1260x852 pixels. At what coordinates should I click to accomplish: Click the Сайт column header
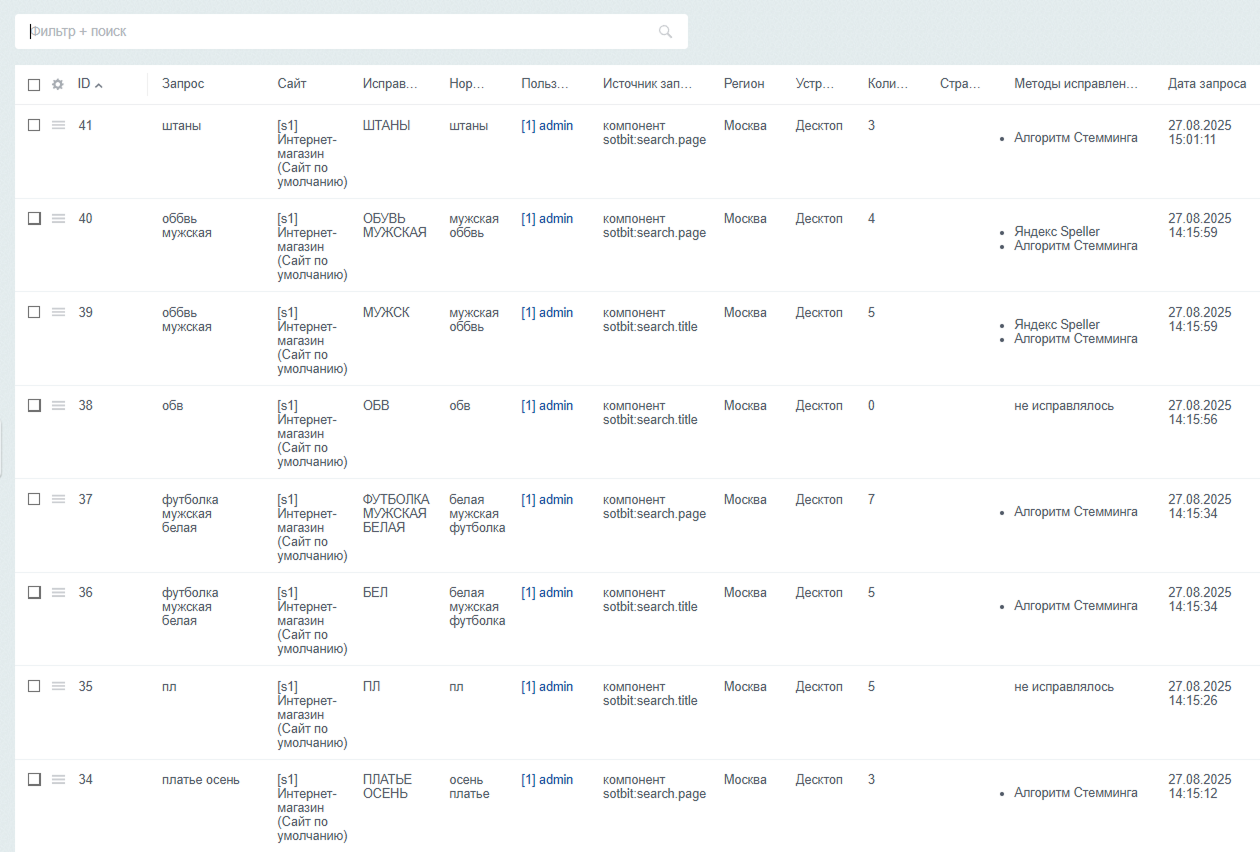(x=292, y=84)
